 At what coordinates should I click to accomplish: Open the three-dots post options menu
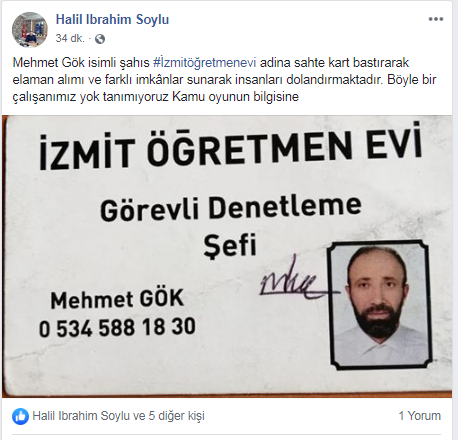click(436, 19)
